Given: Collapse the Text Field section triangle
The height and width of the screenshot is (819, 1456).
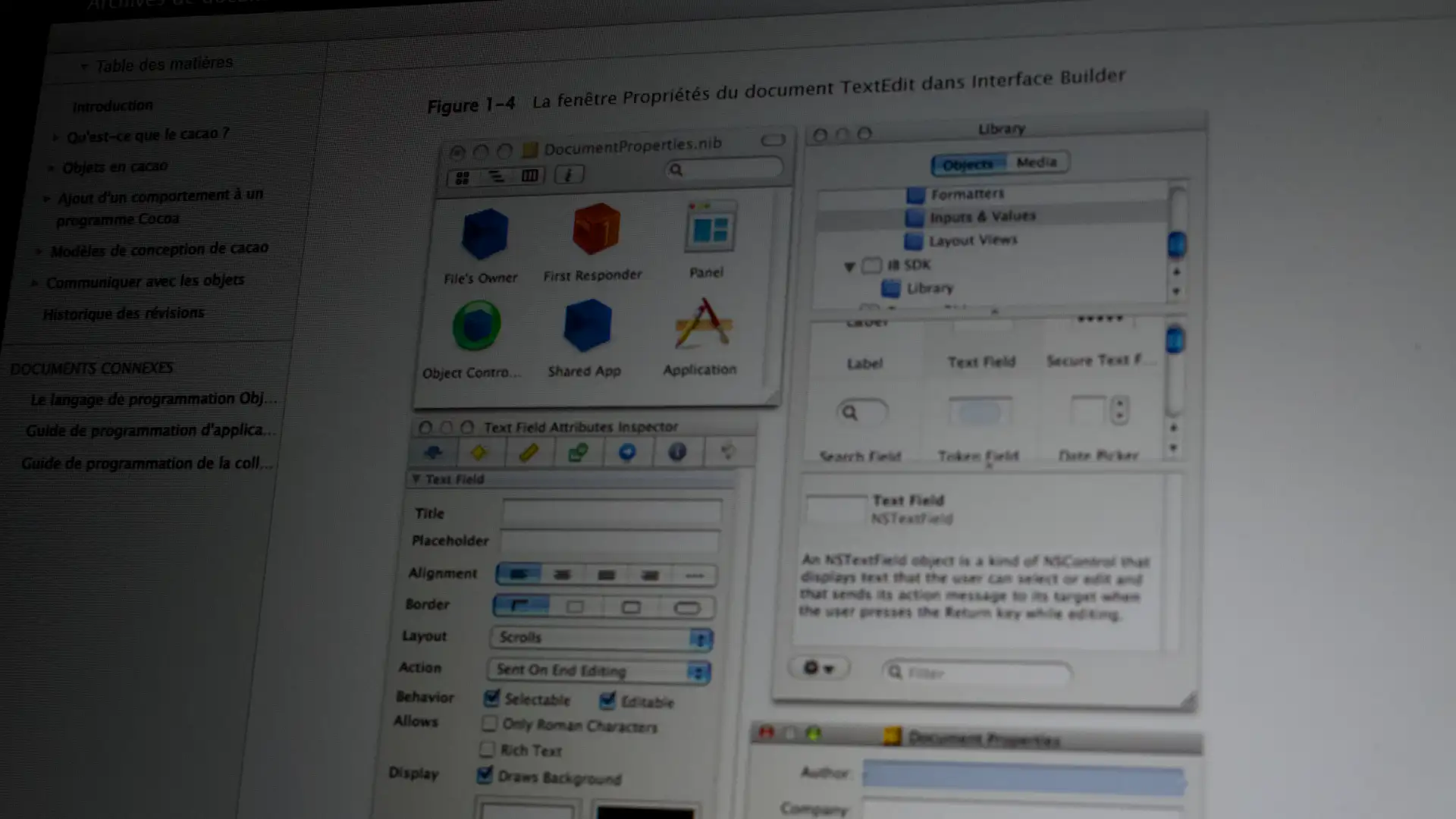Looking at the screenshot, I should (x=416, y=479).
